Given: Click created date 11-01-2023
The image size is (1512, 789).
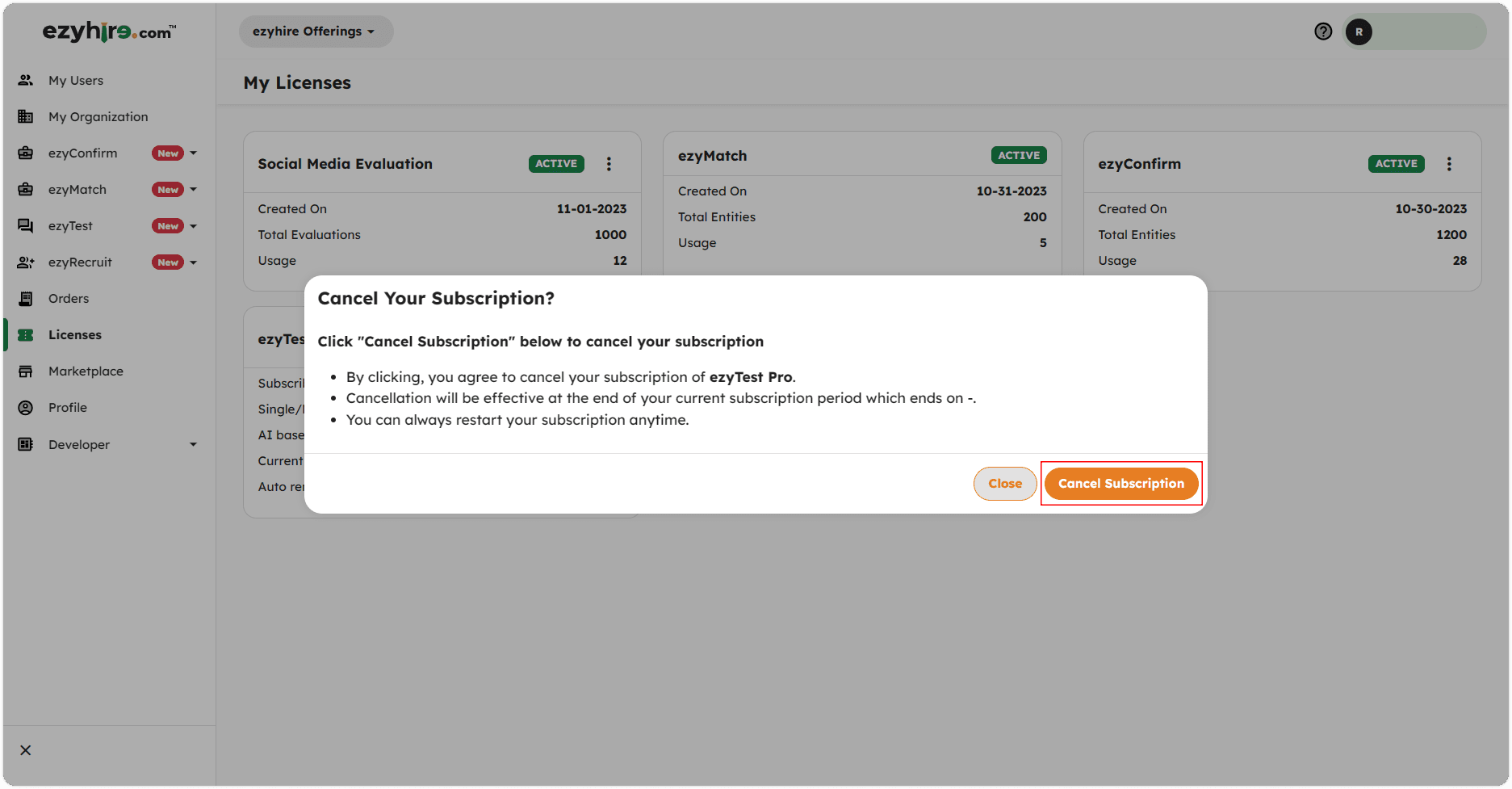Looking at the screenshot, I should point(592,209).
